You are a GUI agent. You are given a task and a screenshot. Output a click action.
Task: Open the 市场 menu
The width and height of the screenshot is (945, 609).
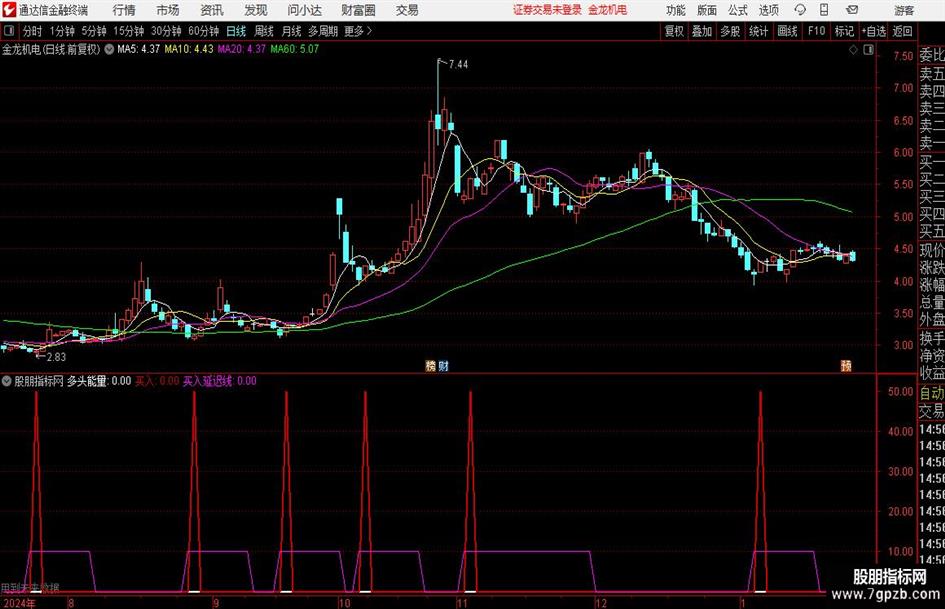click(168, 10)
